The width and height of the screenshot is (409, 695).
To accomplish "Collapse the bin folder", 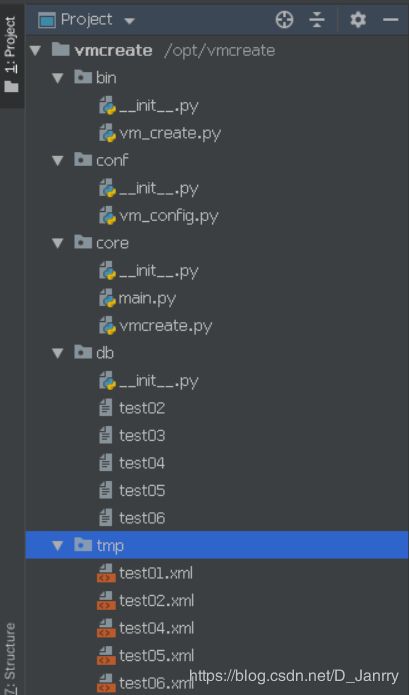I will click(58, 78).
